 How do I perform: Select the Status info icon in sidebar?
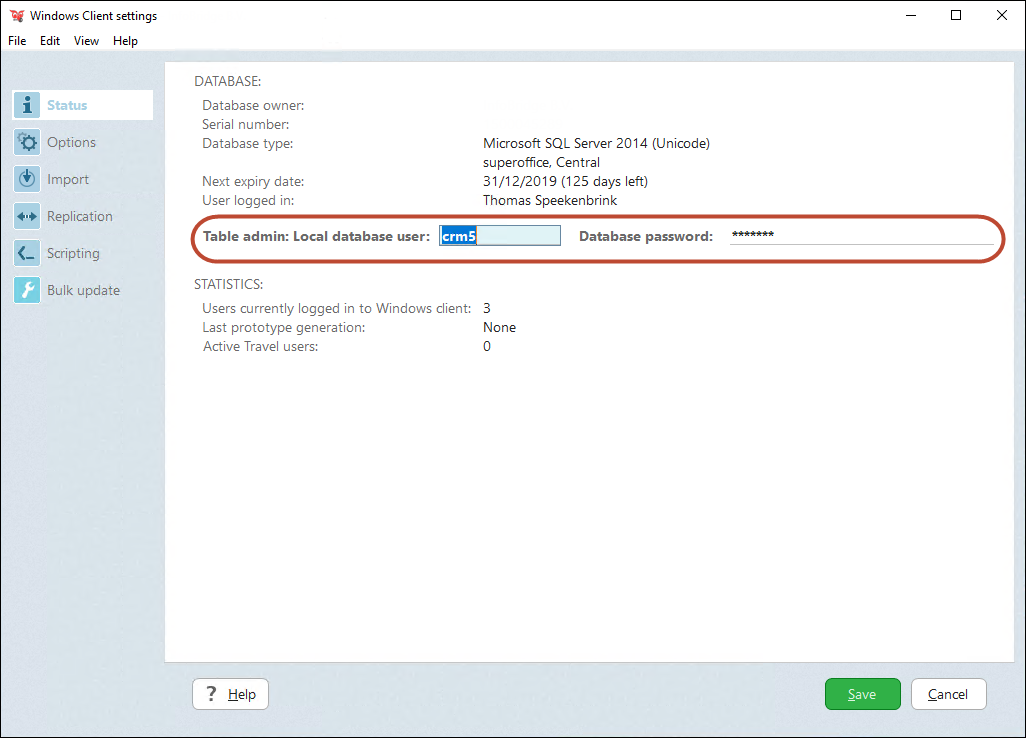[27, 104]
